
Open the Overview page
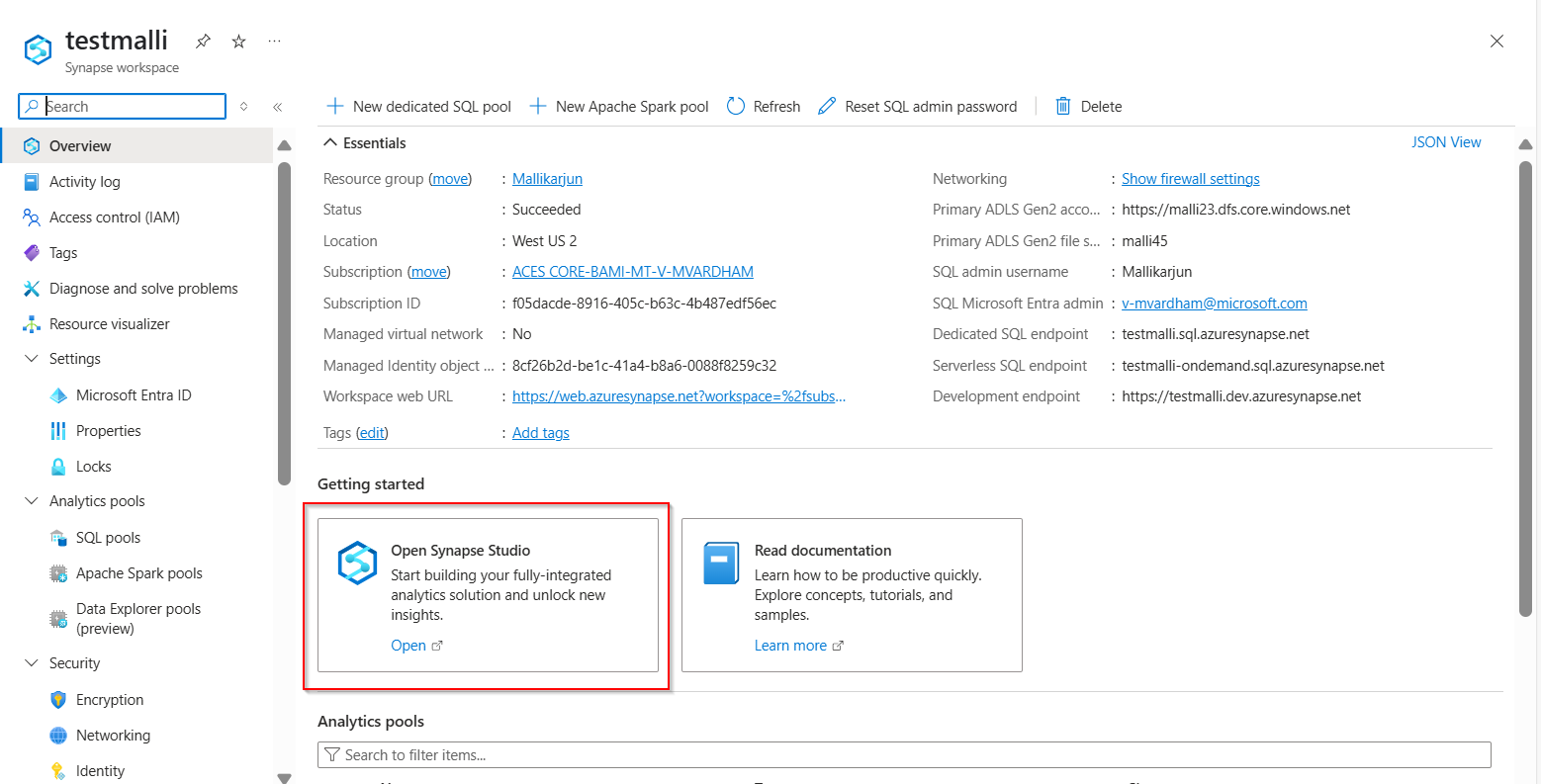tap(136, 145)
